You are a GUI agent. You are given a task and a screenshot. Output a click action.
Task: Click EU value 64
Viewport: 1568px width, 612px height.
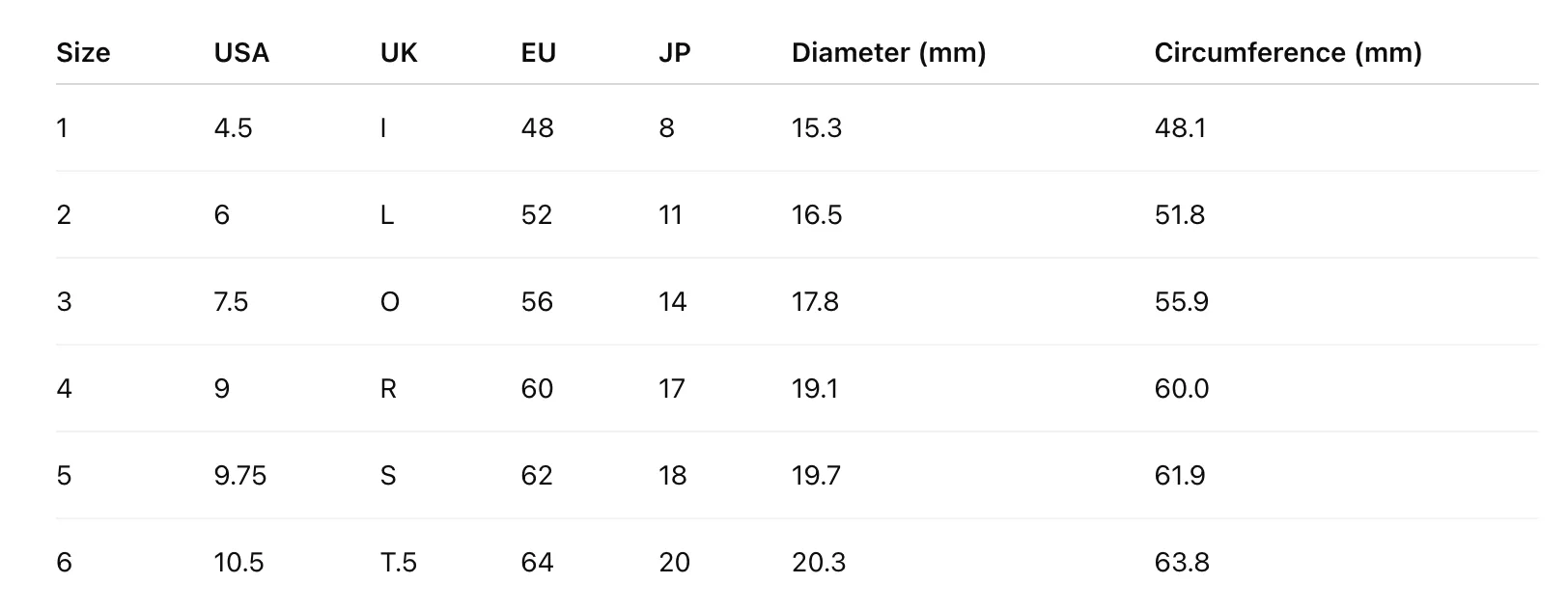tap(537, 562)
